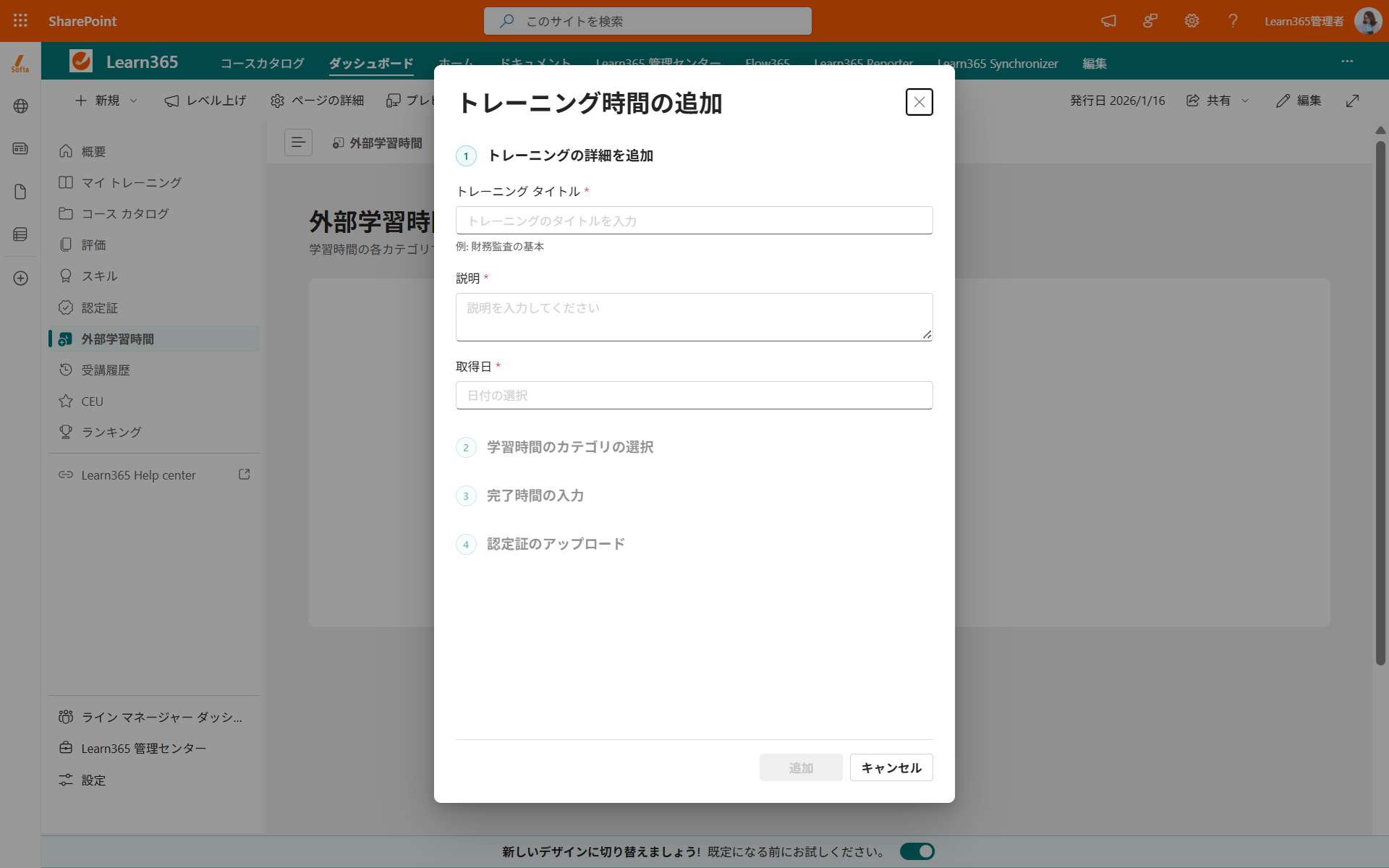Open the files document icon in app bar
Screen dimensions: 1389x868
(20, 192)
